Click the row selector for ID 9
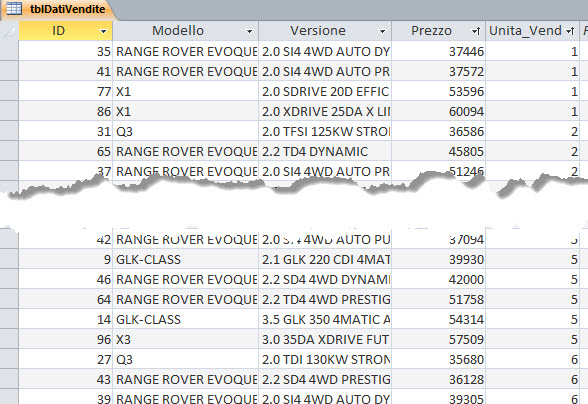The height and width of the screenshot is (404, 588). 9,259
